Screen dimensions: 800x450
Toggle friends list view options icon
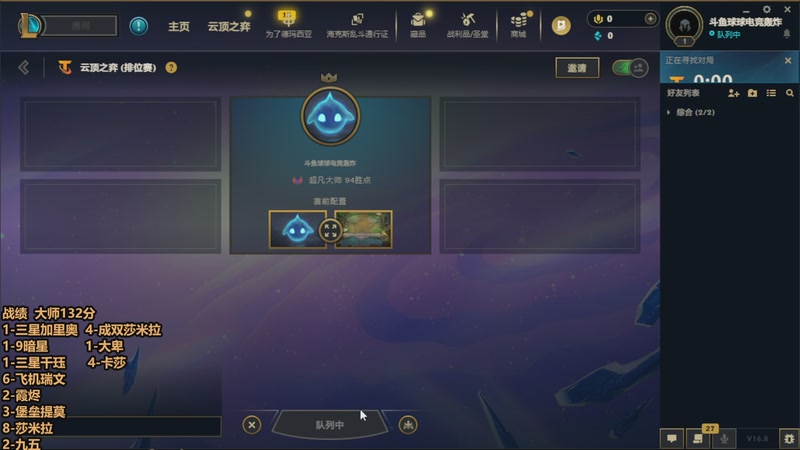[771, 93]
